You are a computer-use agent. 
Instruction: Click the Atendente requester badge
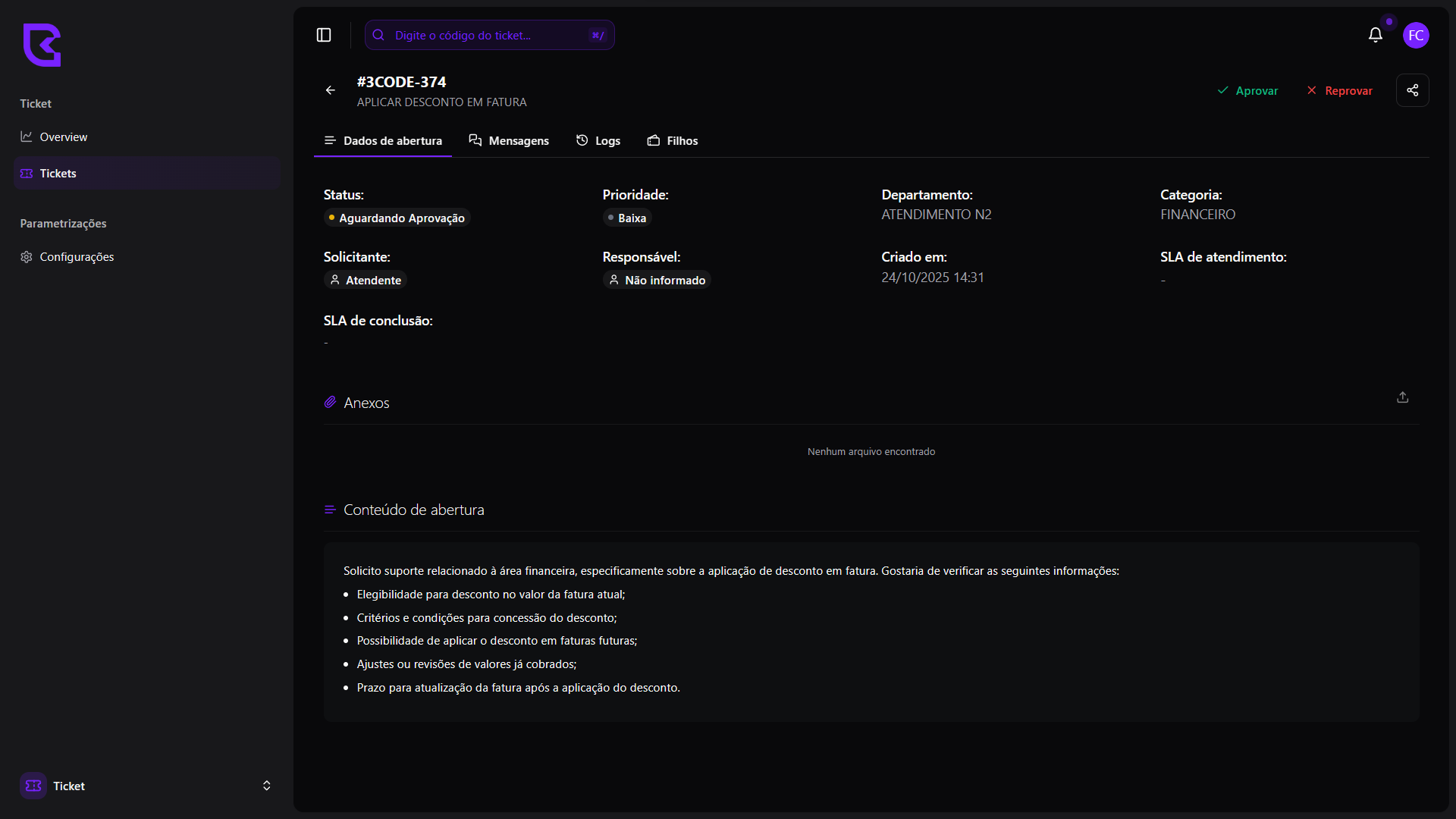tap(366, 281)
